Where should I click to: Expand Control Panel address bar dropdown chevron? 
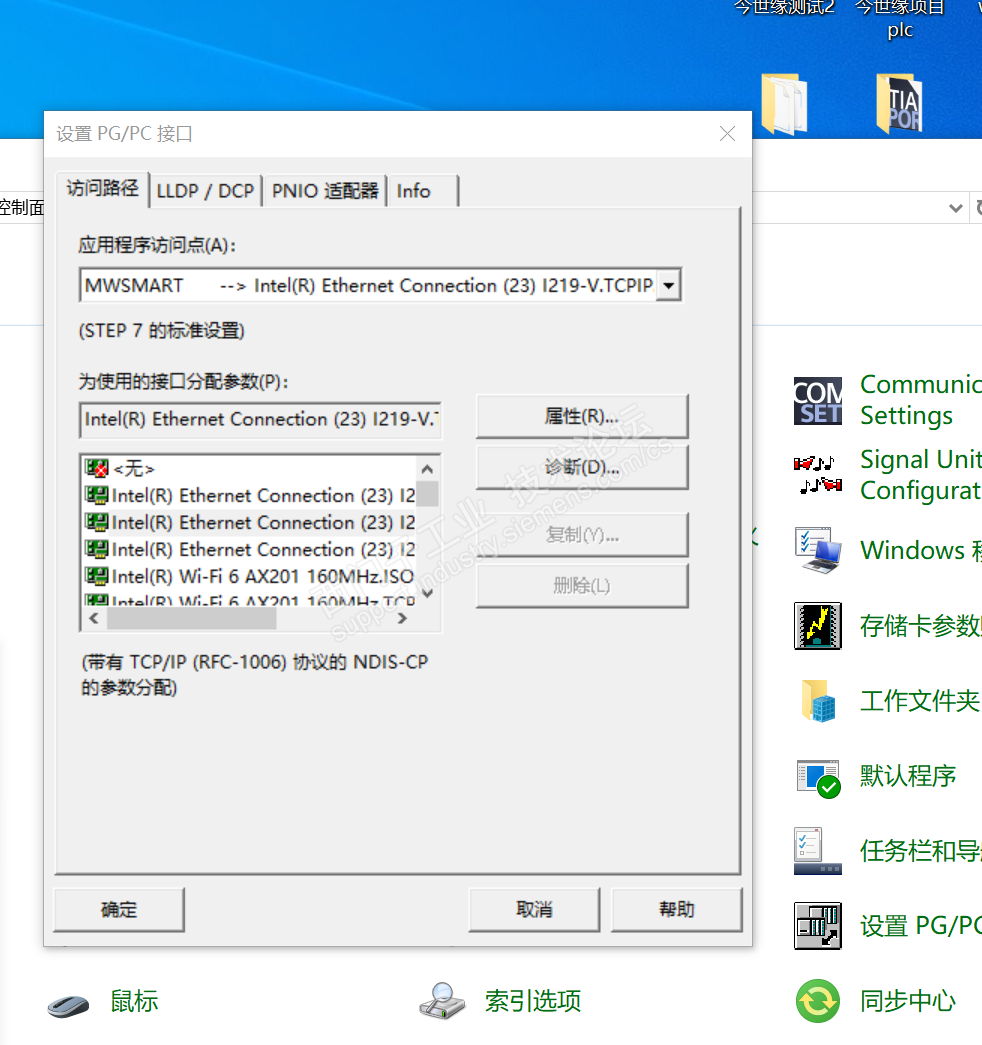955,208
